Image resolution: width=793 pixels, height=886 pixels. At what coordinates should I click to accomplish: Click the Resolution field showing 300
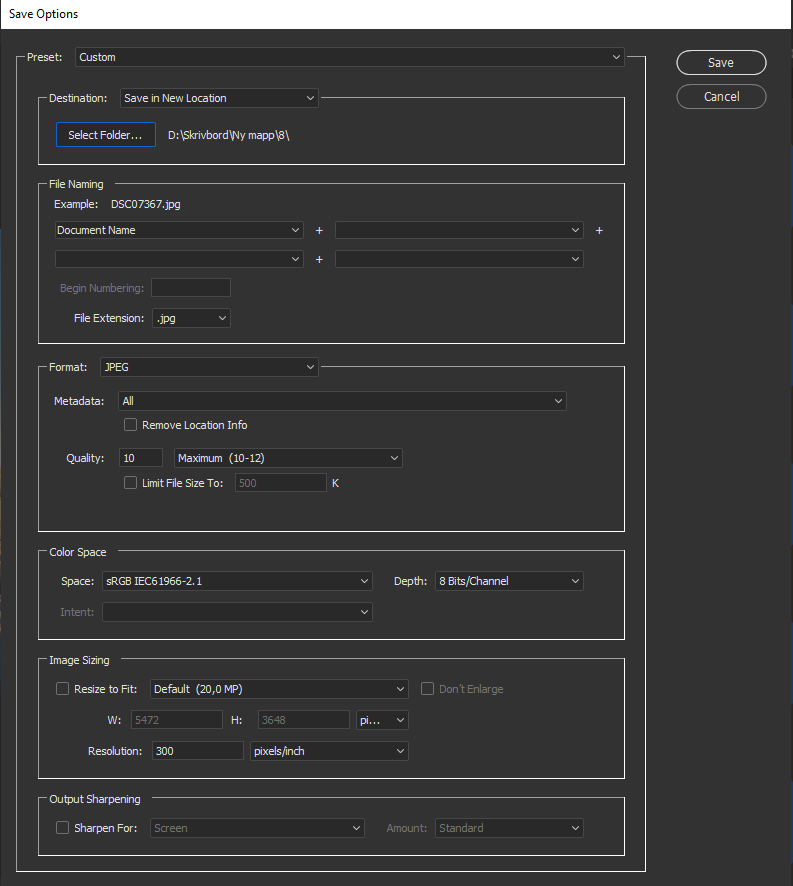pos(197,751)
